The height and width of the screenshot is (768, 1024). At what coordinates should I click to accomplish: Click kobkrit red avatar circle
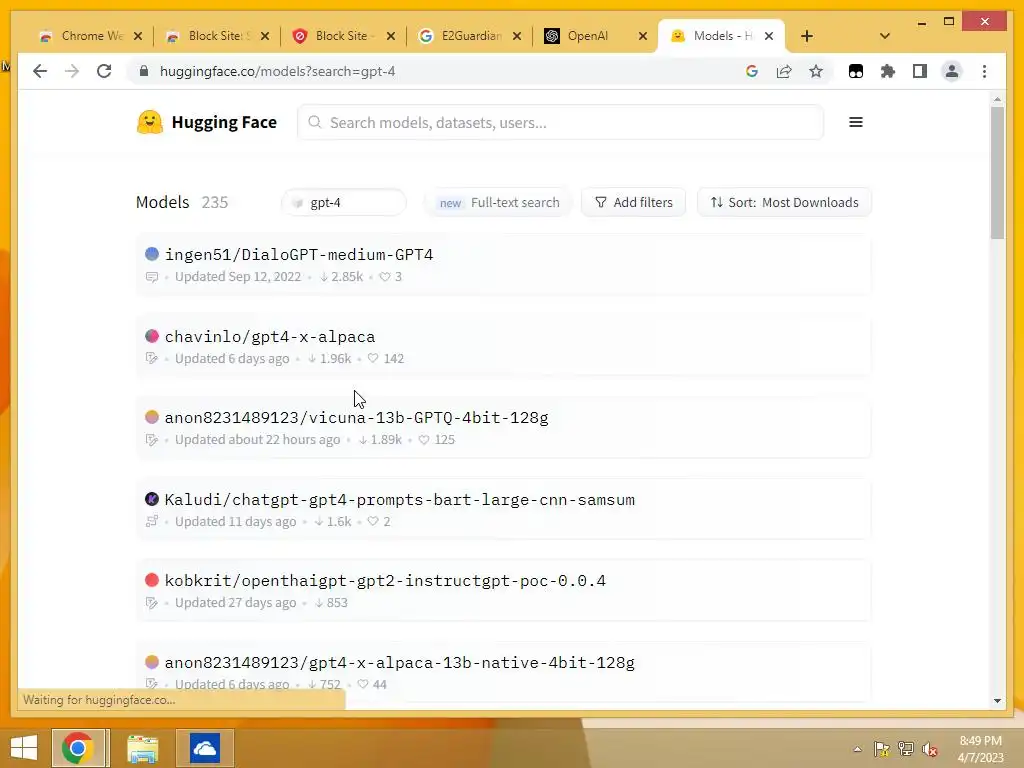152,580
